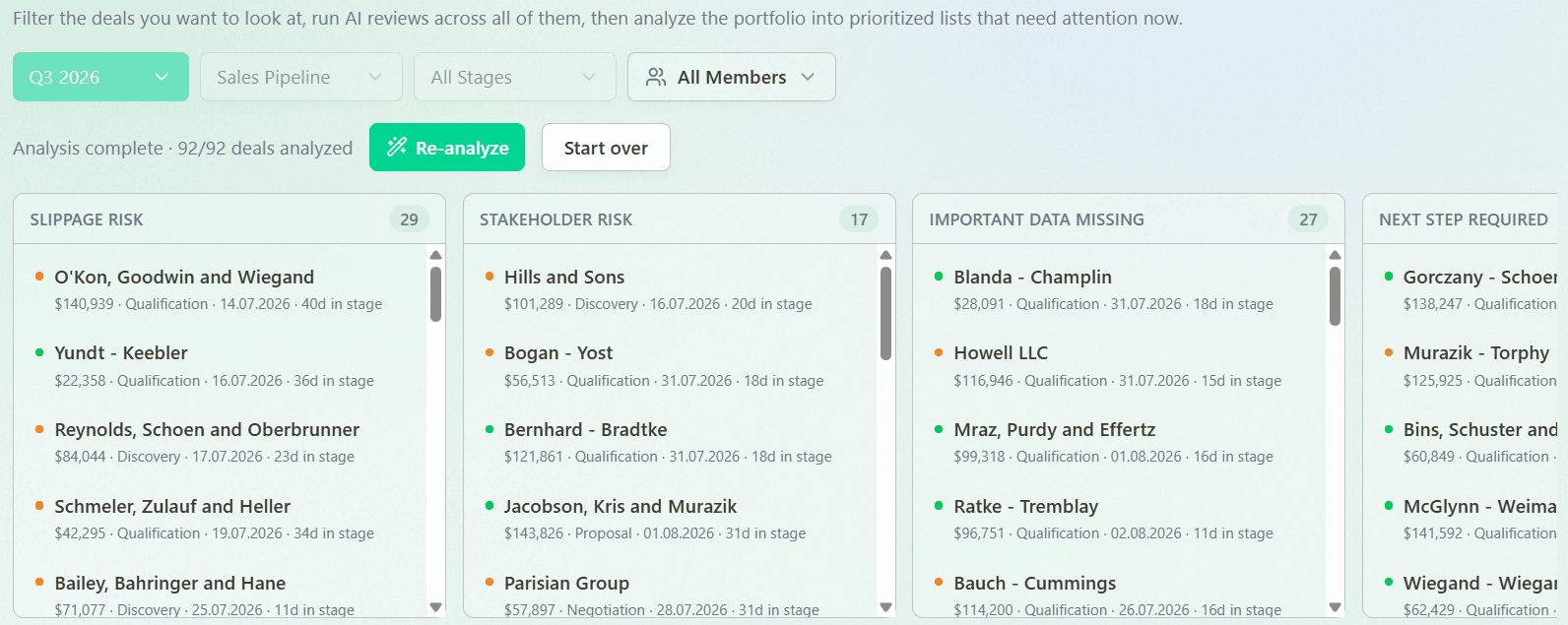This screenshot has height=625, width=1568.
Task: Click the Important Data Missing scrollbar thumb
Action: [1336, 296]
